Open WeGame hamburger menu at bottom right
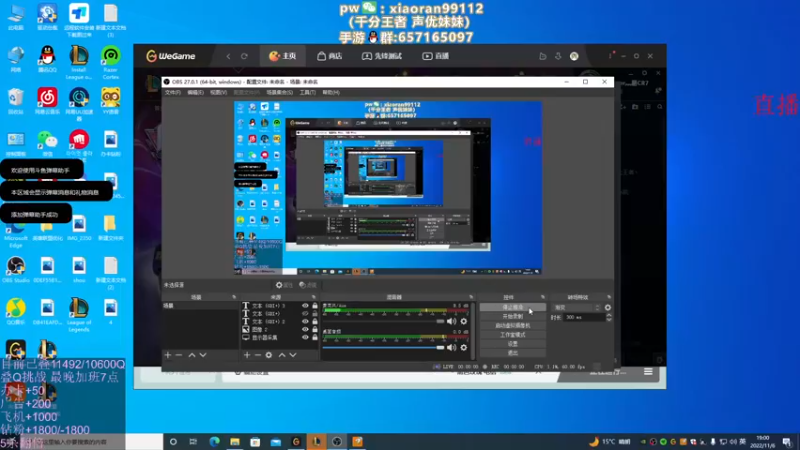This screenshot has width=800, height=450. [x=648, y=372]
